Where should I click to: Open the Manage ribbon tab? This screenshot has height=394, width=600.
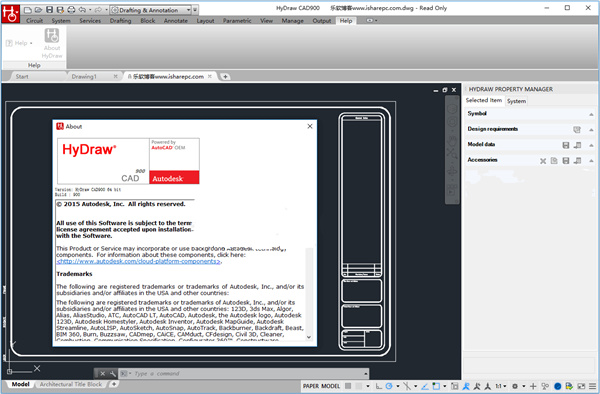pyautogui.click(x=292, y=21)
